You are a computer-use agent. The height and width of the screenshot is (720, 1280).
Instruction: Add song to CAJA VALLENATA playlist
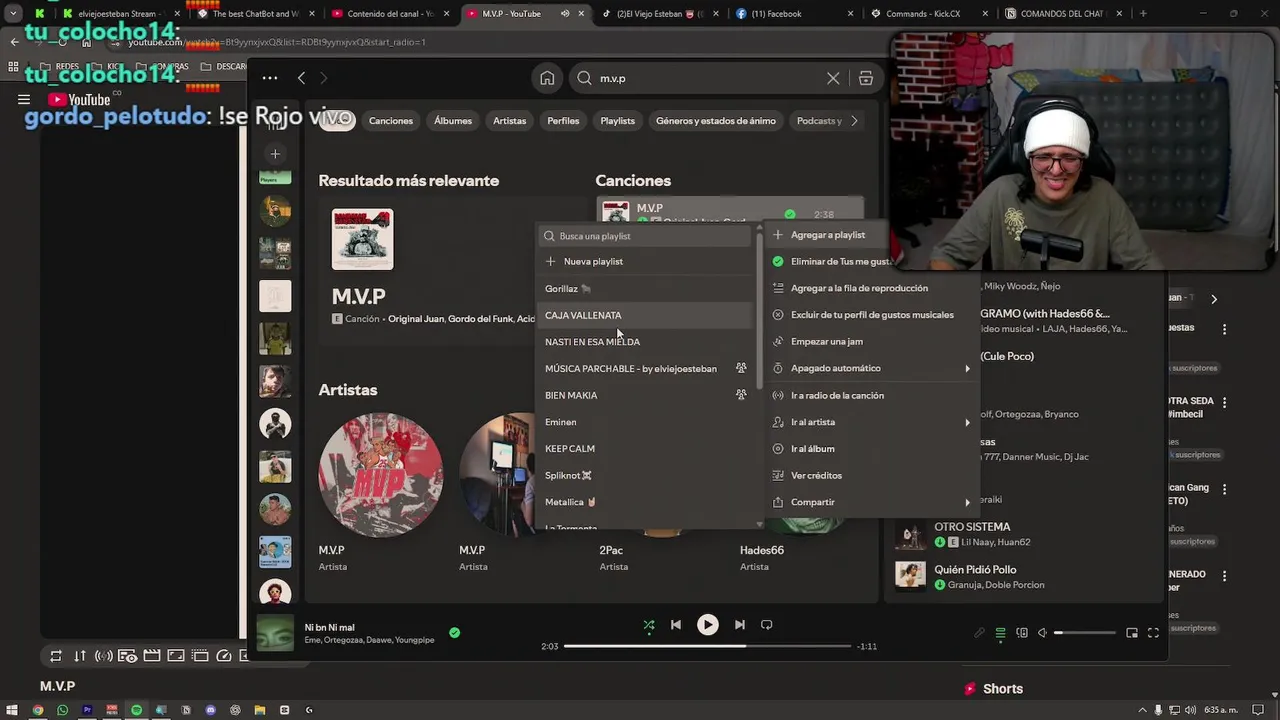[645, 315]
